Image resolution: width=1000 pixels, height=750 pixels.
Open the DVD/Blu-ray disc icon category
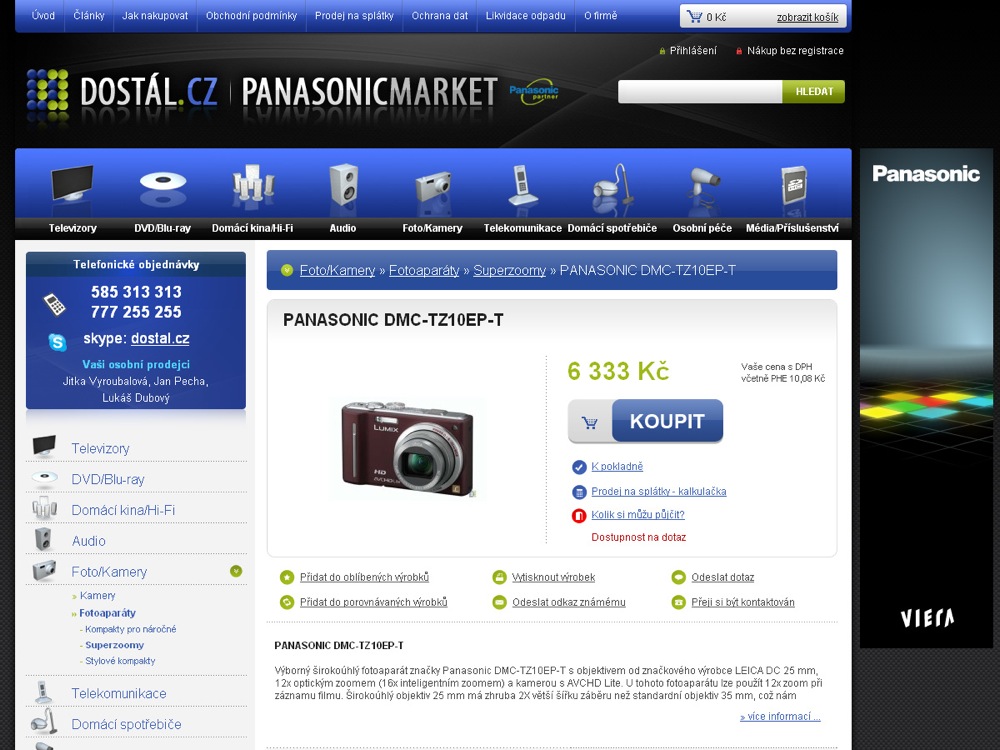click(x=162, y=186)
